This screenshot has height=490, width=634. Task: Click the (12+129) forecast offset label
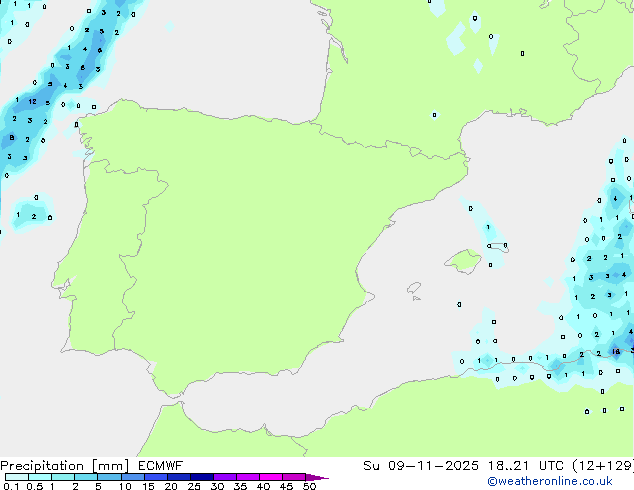click(598, 465)
